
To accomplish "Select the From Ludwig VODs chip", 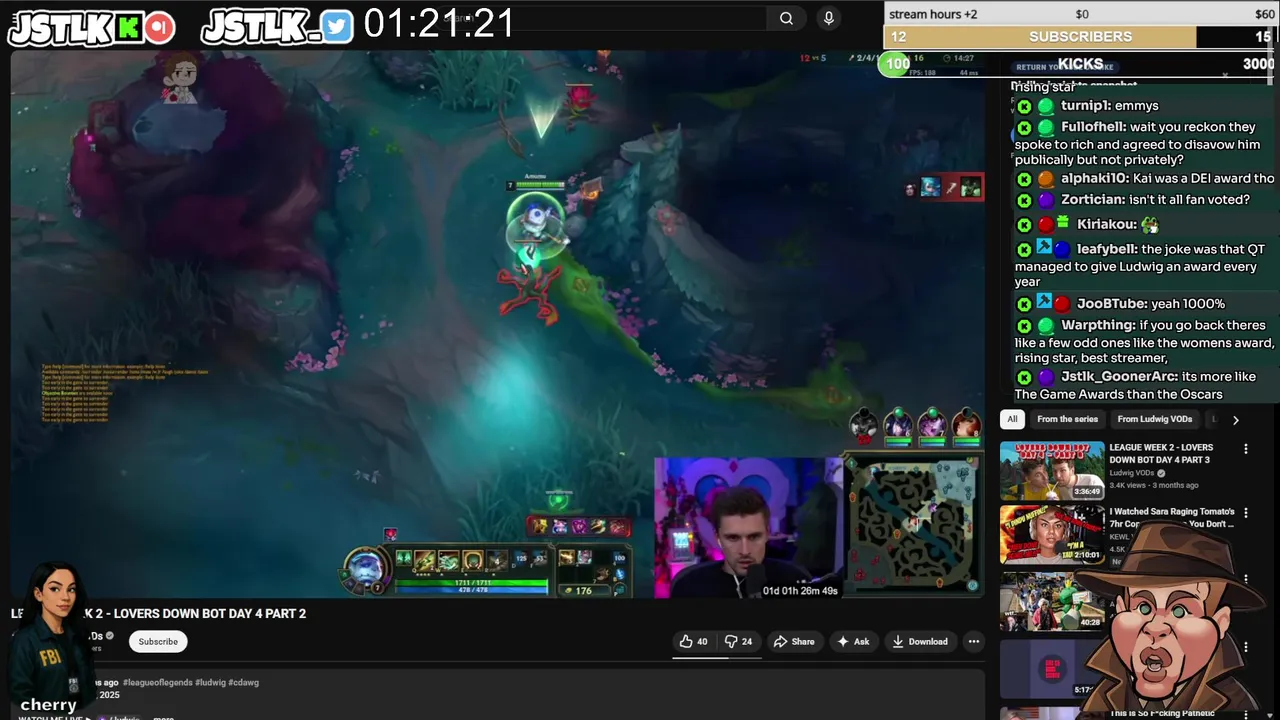I will tap(1154, 419).
